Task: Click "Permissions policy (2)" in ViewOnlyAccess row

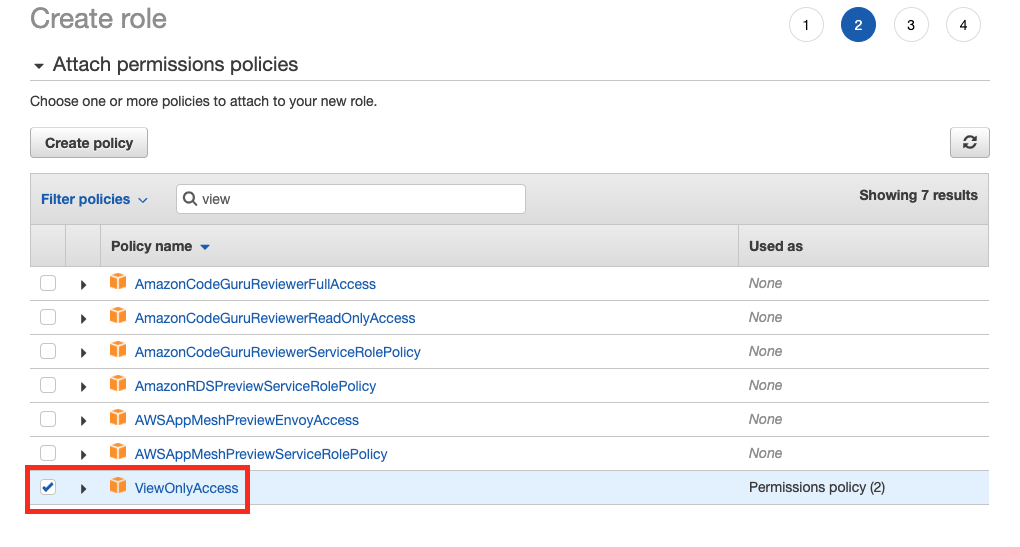Action: pos(816,487)
